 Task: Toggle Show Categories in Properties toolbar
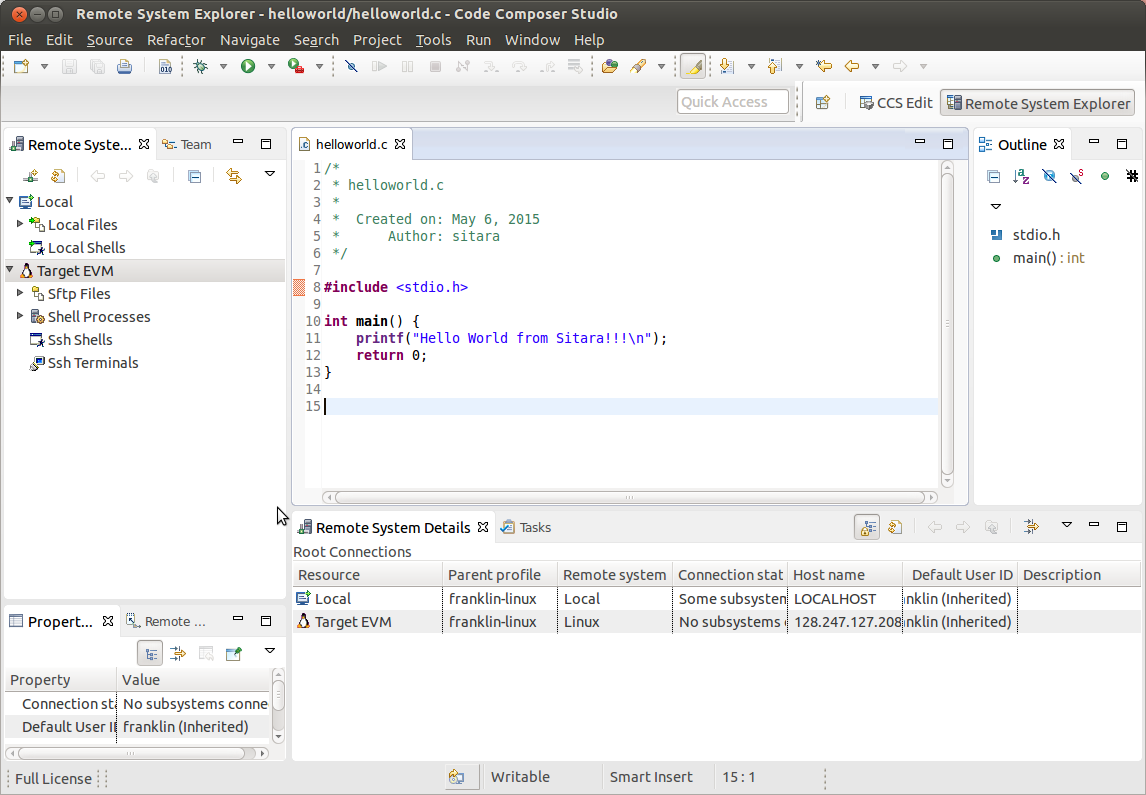pos(150,653)
